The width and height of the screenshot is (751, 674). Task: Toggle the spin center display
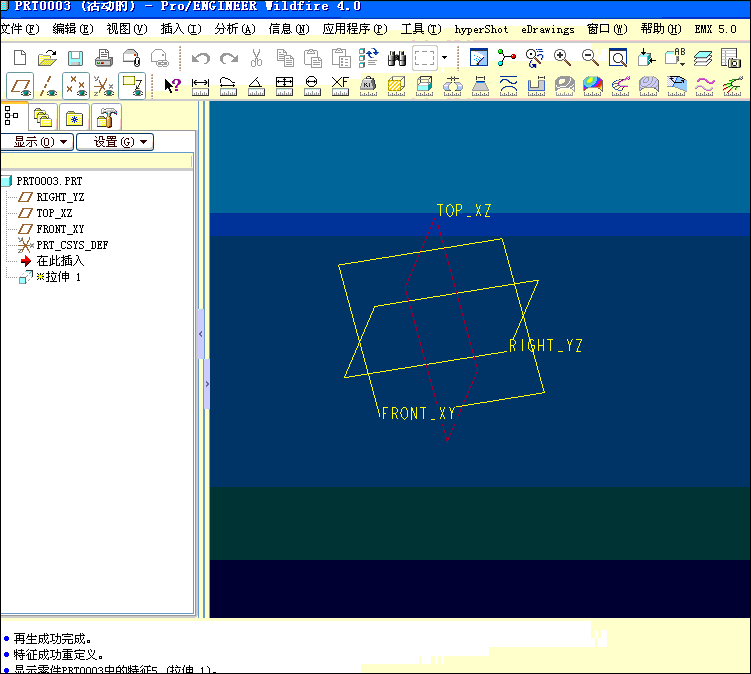point(506,58)
